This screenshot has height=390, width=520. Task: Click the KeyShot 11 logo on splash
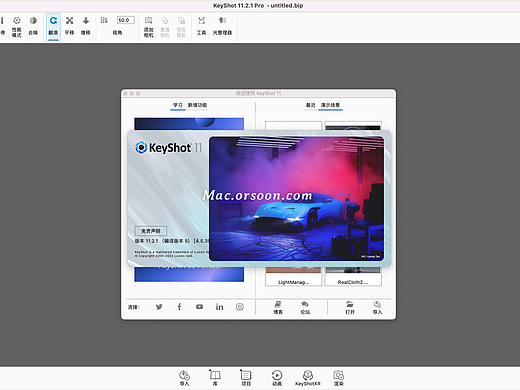pyautogui.click(x=168, y=148)
